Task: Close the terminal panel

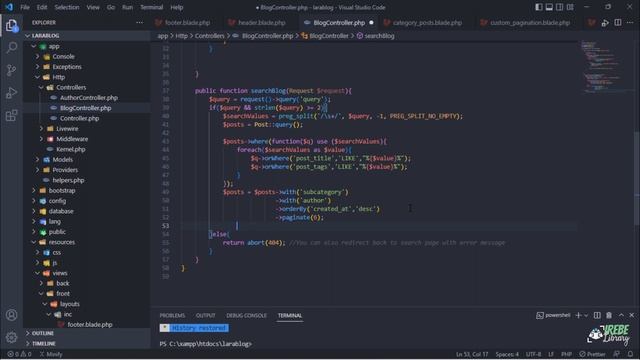Action: tap(632, 315)
